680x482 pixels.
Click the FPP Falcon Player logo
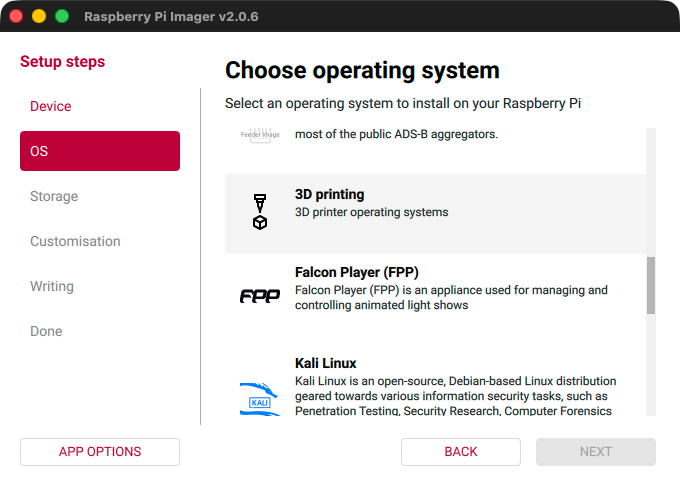tap(260, 296)
